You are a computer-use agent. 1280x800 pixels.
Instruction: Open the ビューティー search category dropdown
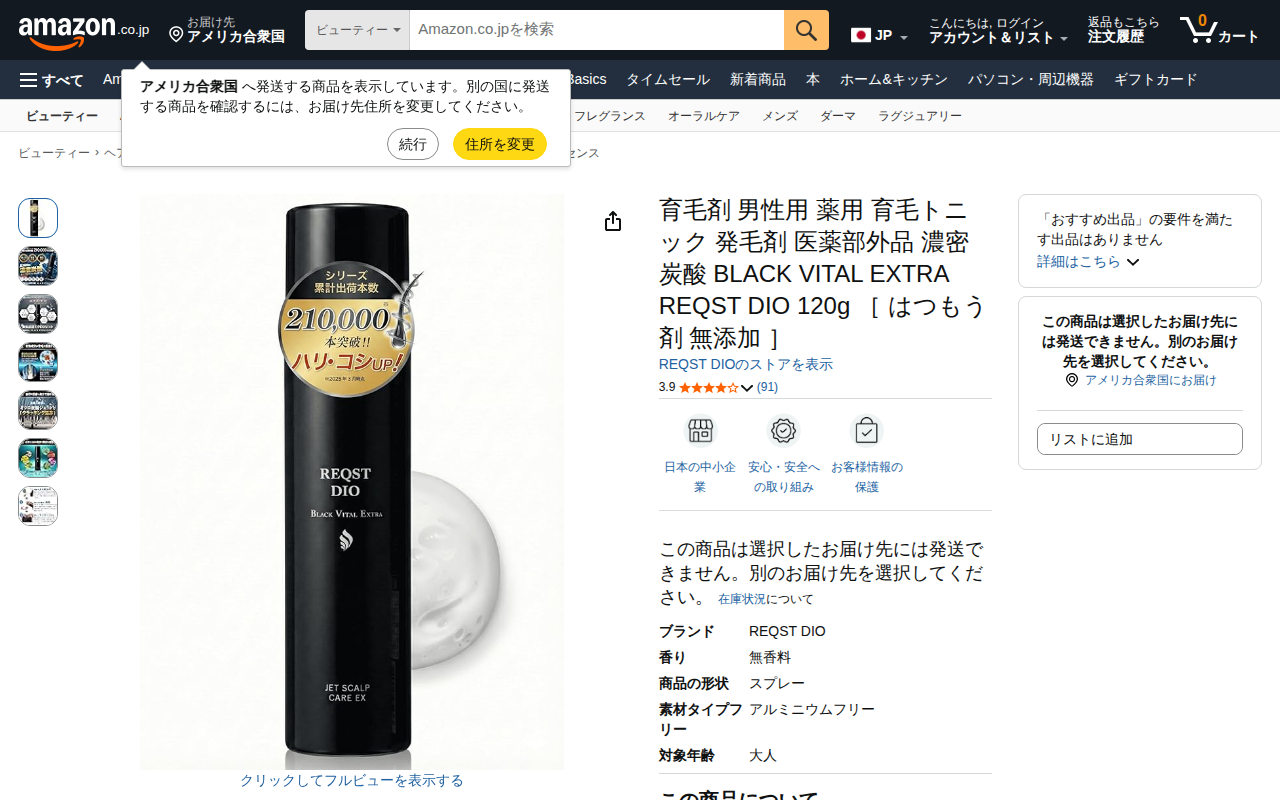point(357,30)
